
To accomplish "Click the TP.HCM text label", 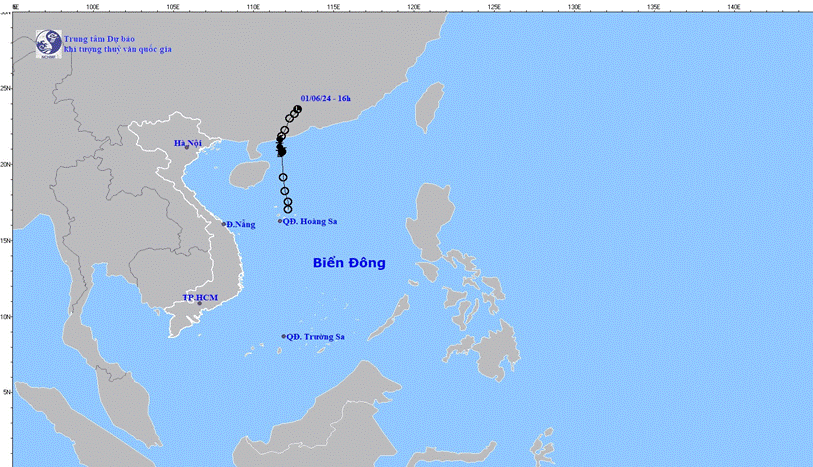I will coord(200,298).
